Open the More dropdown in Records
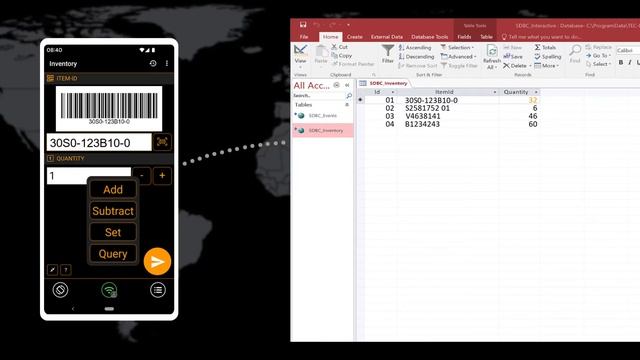Viewport: 640px width, 360px height. click(x=547, y=66)
